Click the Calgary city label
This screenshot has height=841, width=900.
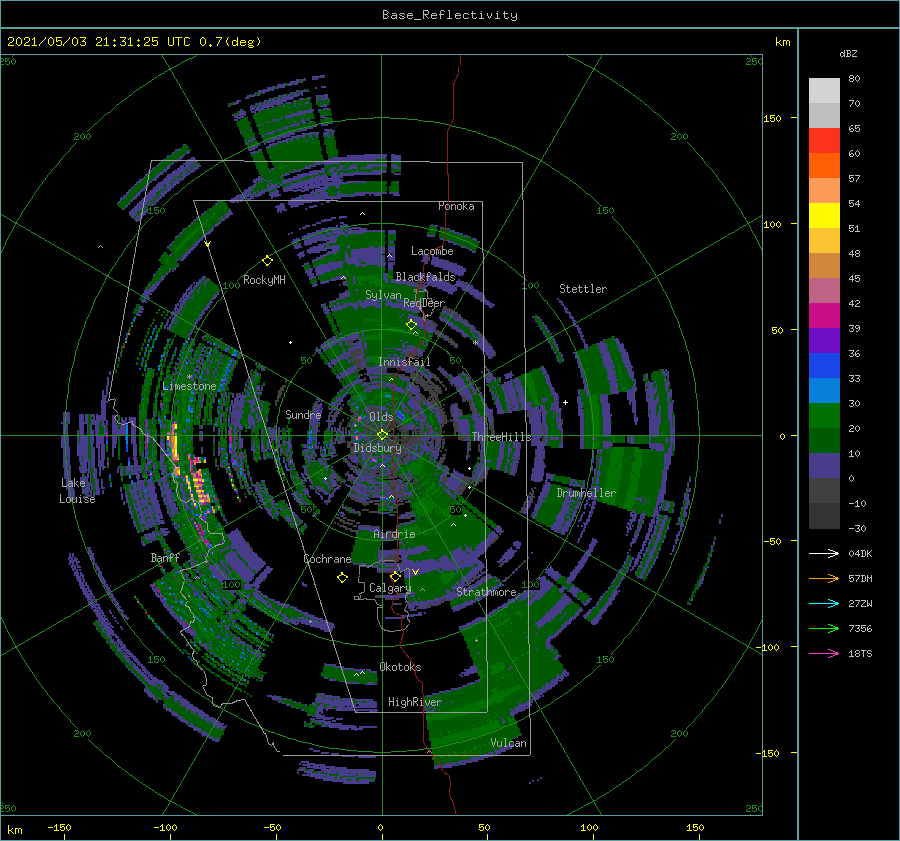390,588
